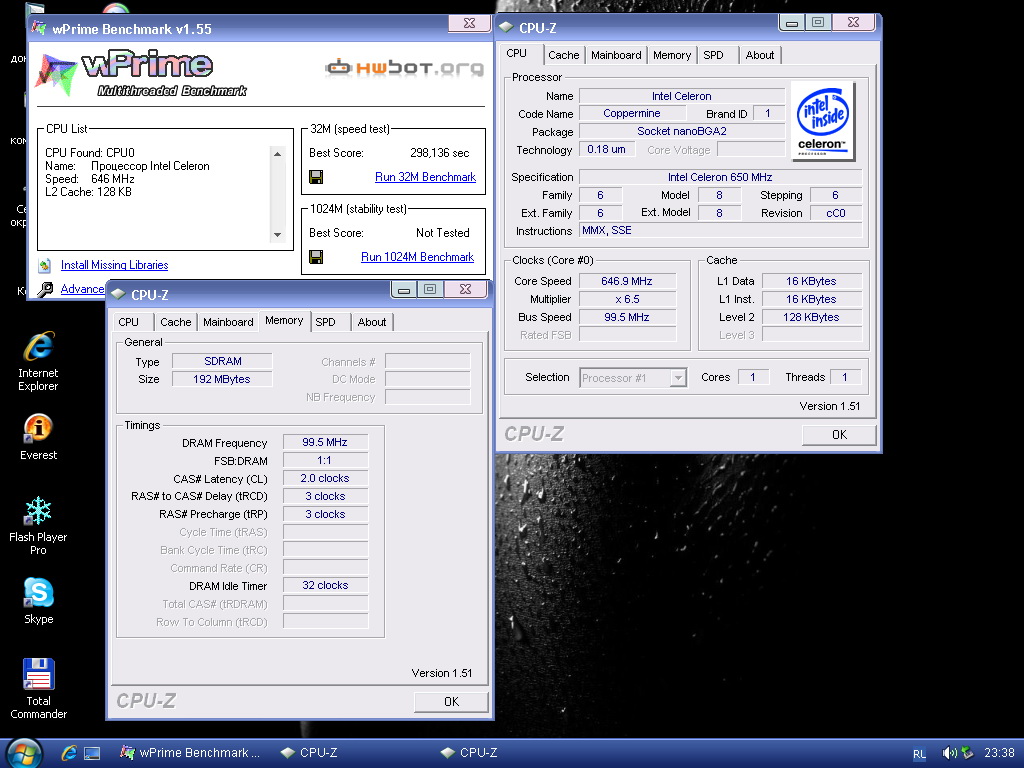Click the Level 2 cache value 128 KBytes
The image size is (1024, 768).
[x=811, y=317]
